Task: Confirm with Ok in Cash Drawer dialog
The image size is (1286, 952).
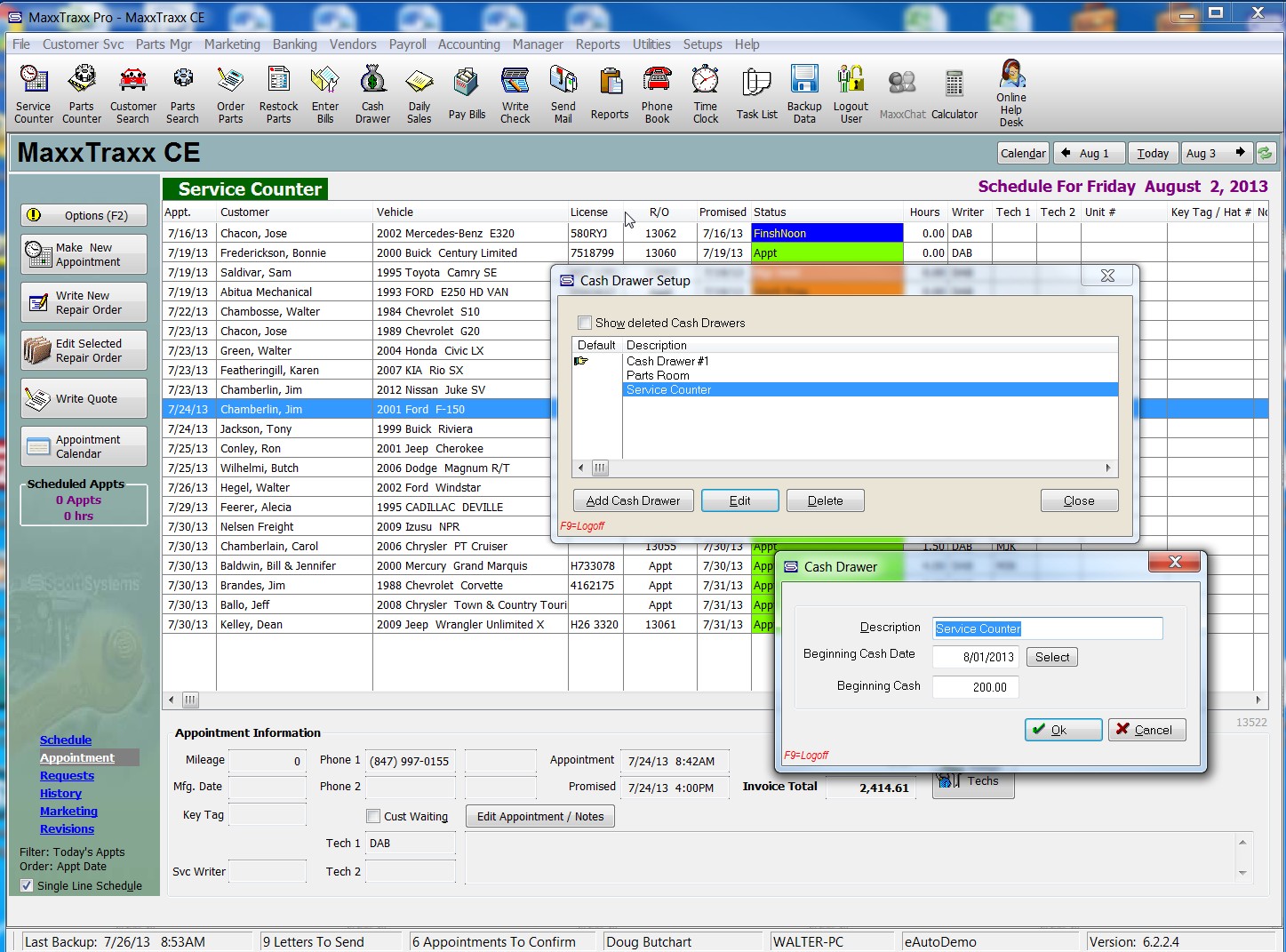Action: point(1063,730)
